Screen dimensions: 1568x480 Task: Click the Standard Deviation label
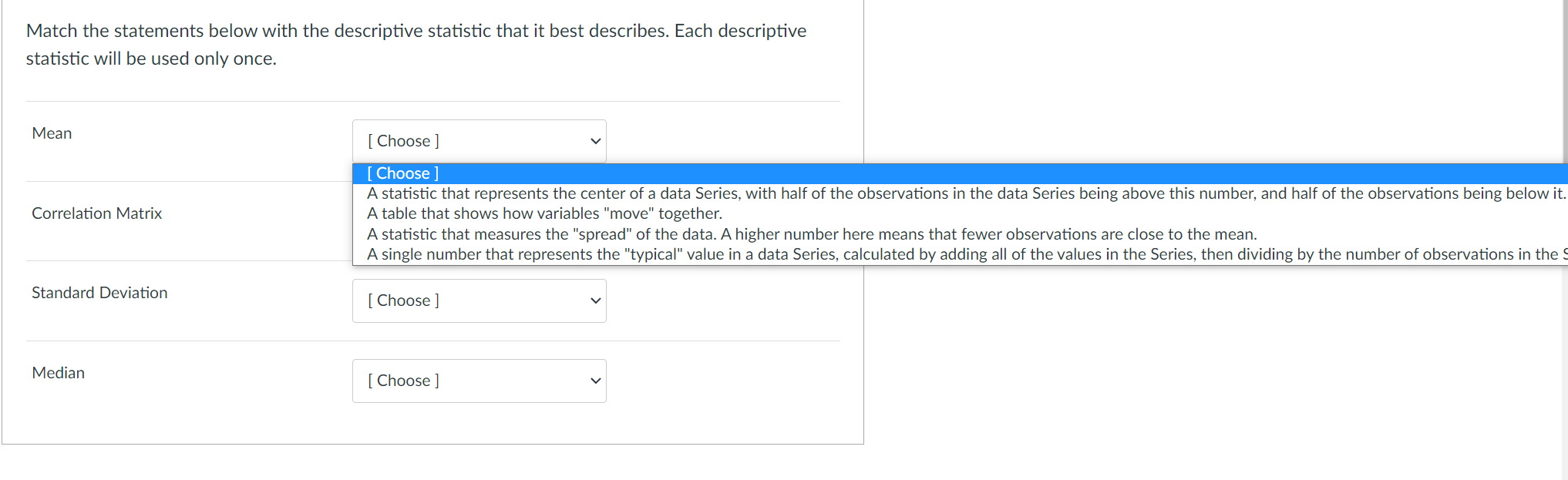tap(99, 293)
